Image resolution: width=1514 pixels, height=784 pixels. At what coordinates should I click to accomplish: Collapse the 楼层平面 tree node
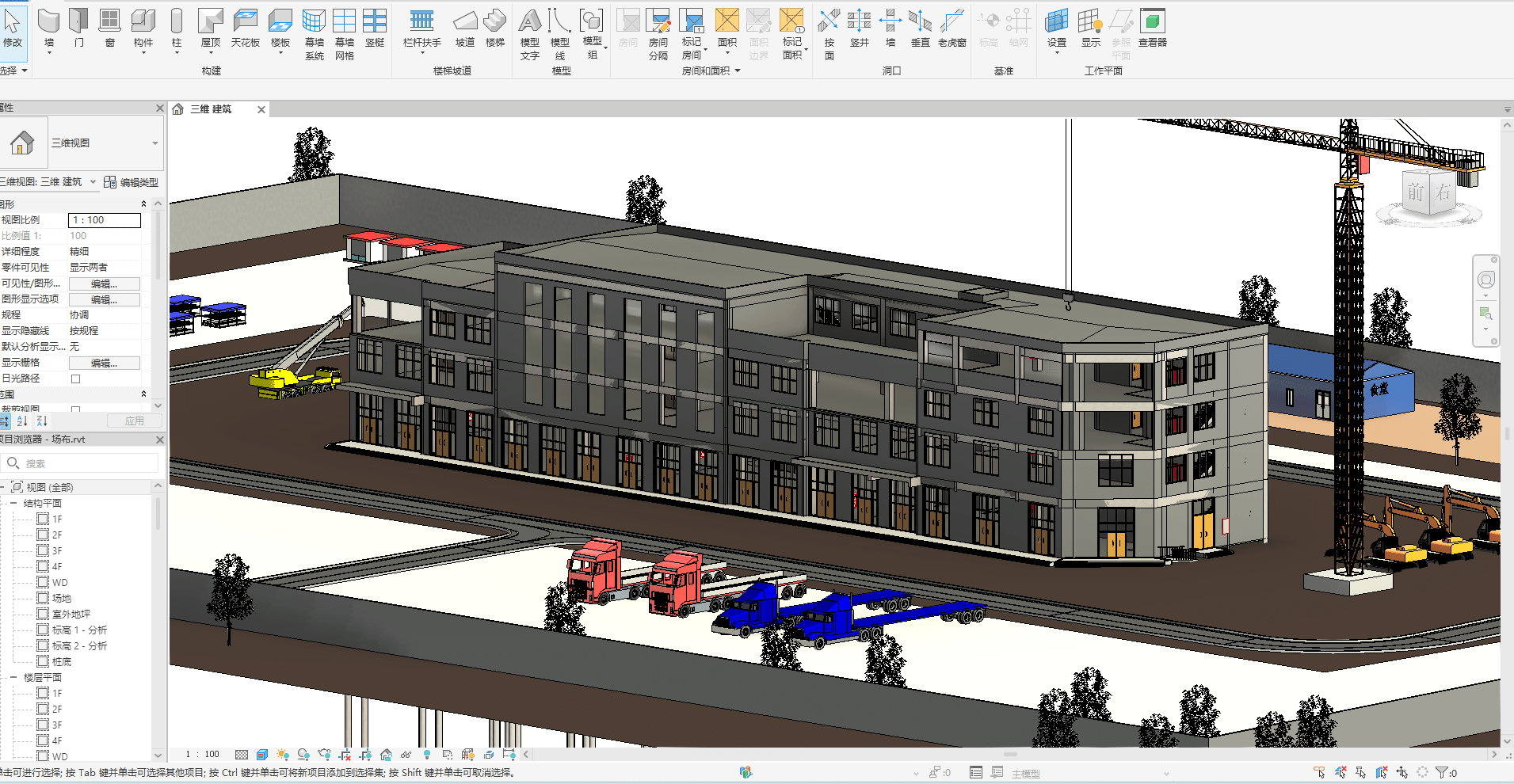tap(13, 677)
